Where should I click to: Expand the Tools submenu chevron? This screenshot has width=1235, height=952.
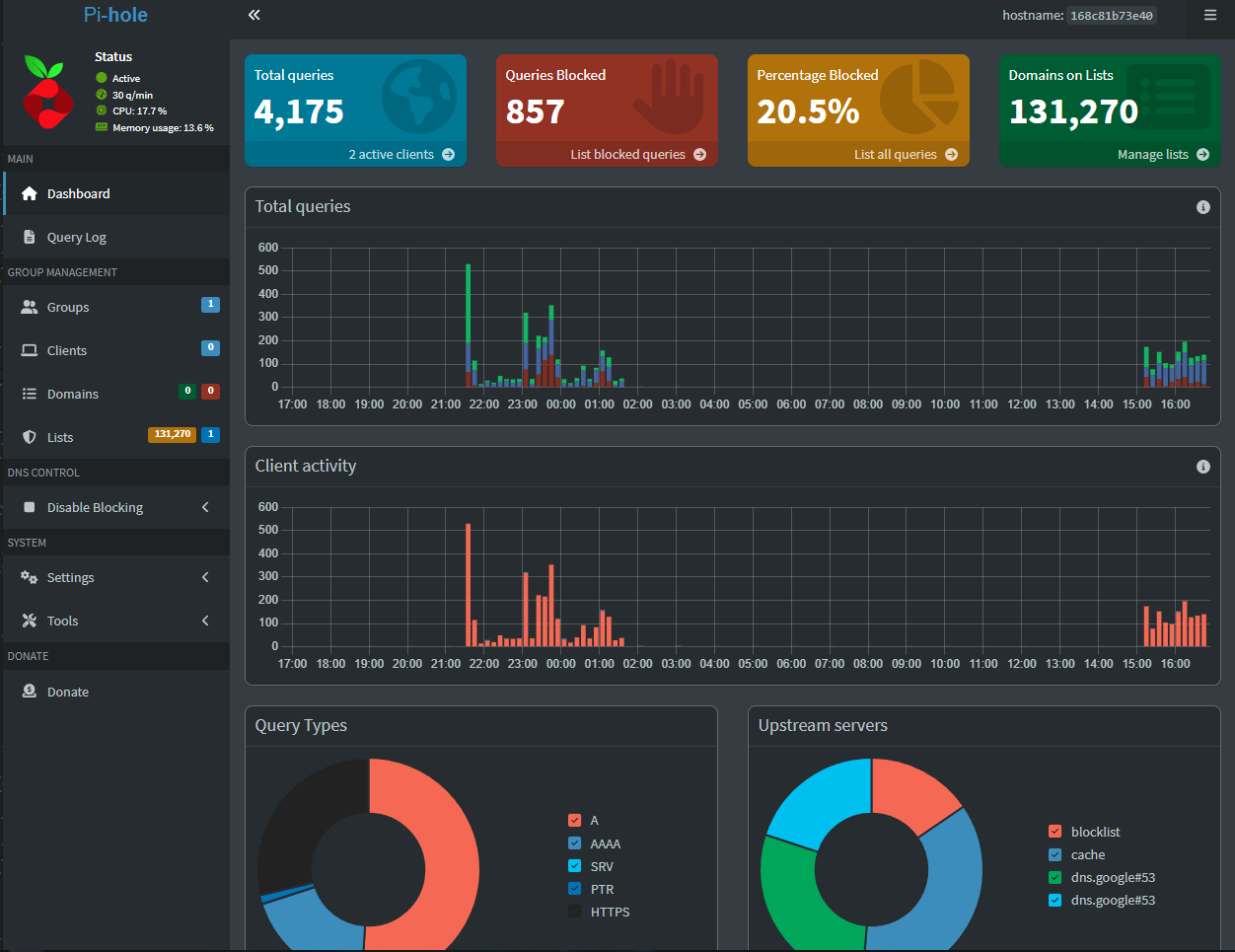205,621
